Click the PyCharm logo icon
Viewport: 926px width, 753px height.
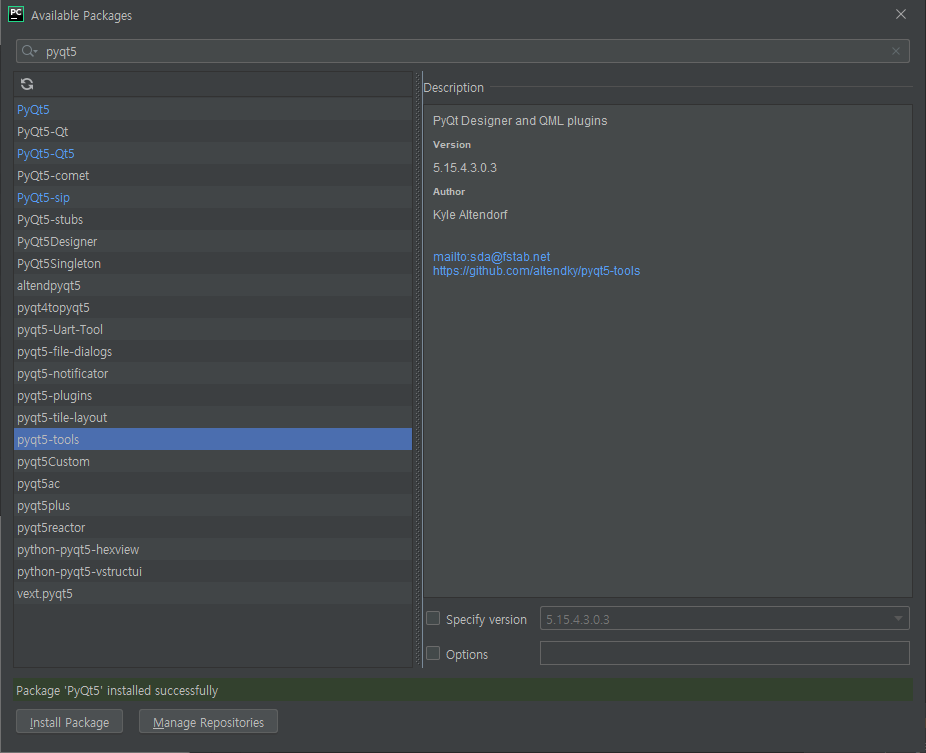(16, 14)
